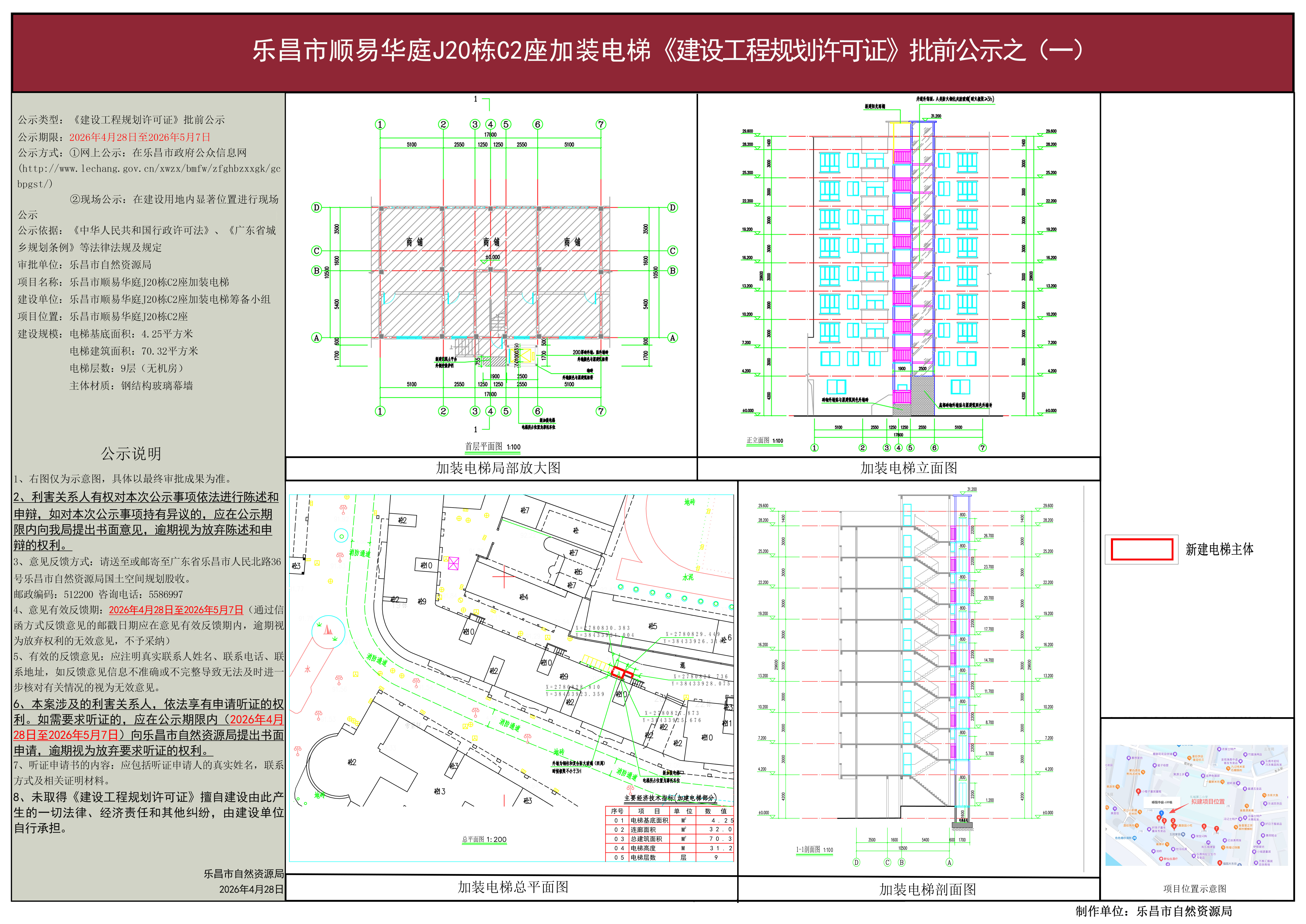This screenshot has height=924, width=1306.
Task: Click the 醉仙虫酒疗 red cross map icon
Action: pyautogui.click(x=1161, y=859)
